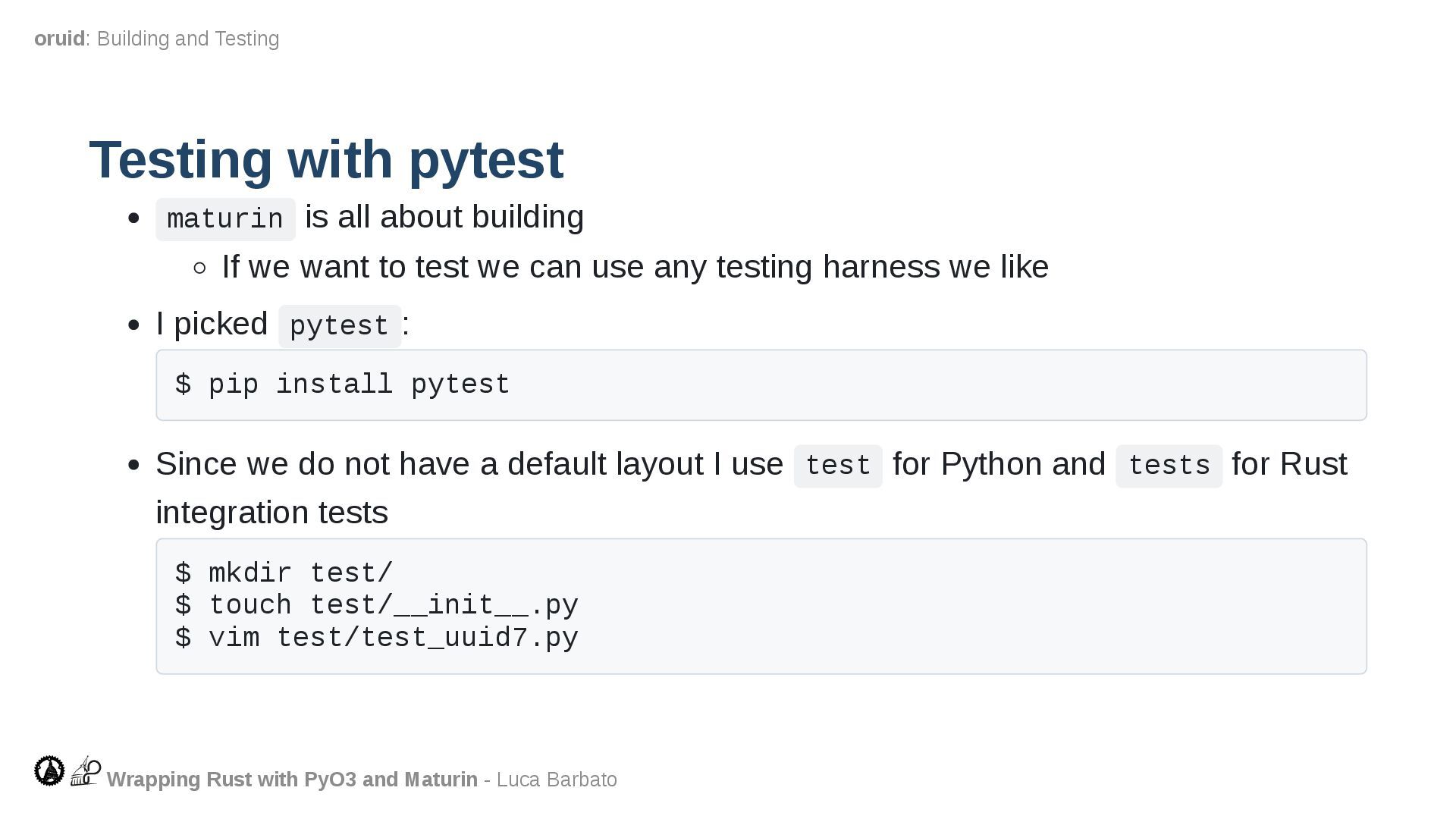Click the sub-bullet about any testing harness

click(x=635, y=267)
